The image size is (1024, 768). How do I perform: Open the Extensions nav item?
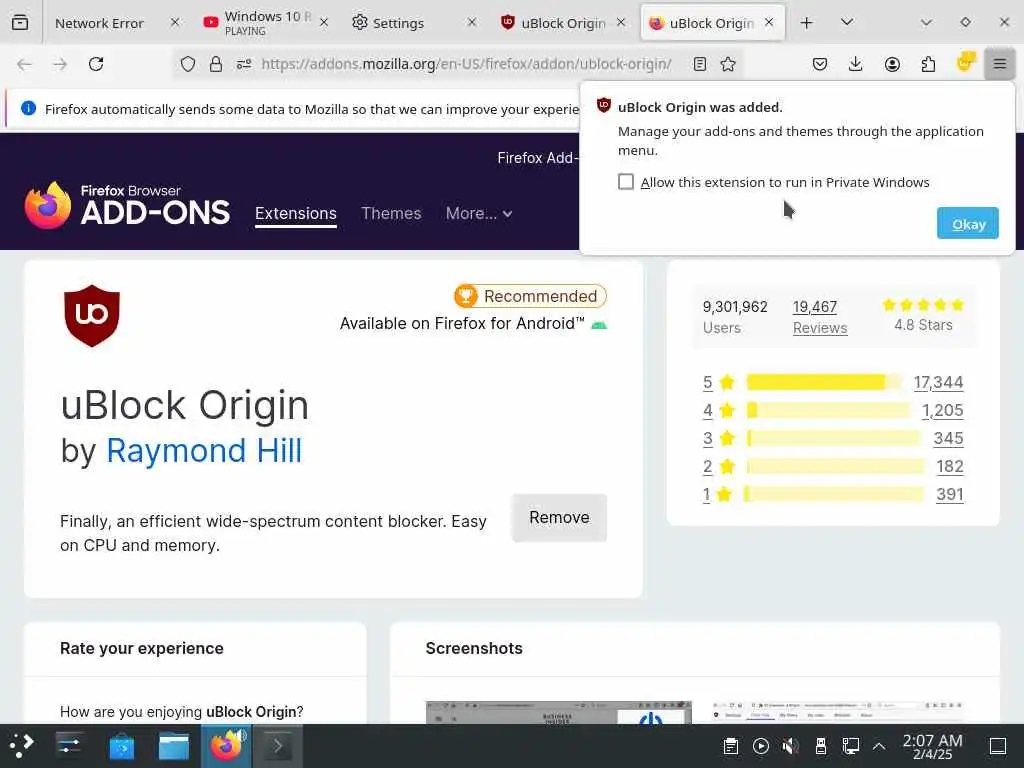[296, 214]
